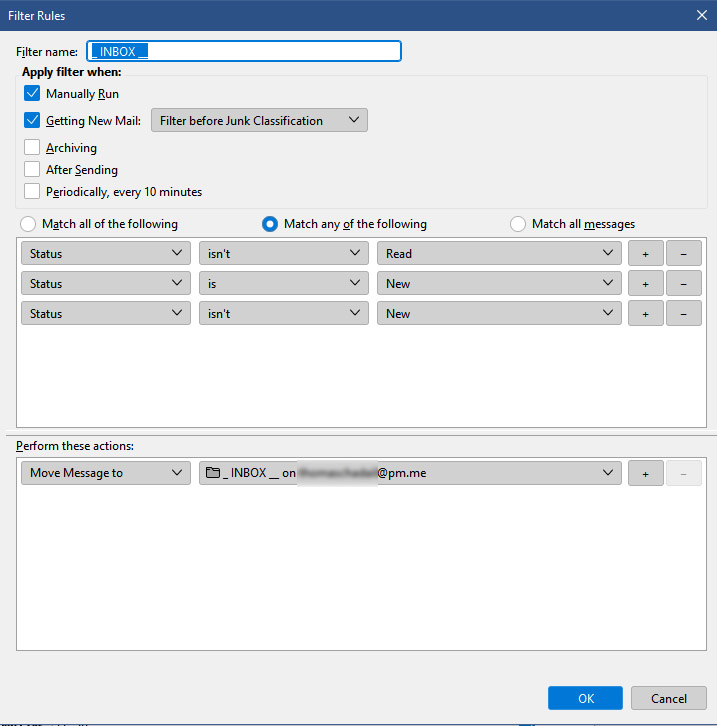Click OK to save the filter
This screenshot has height=726, width=717.
tap(585, 698)
